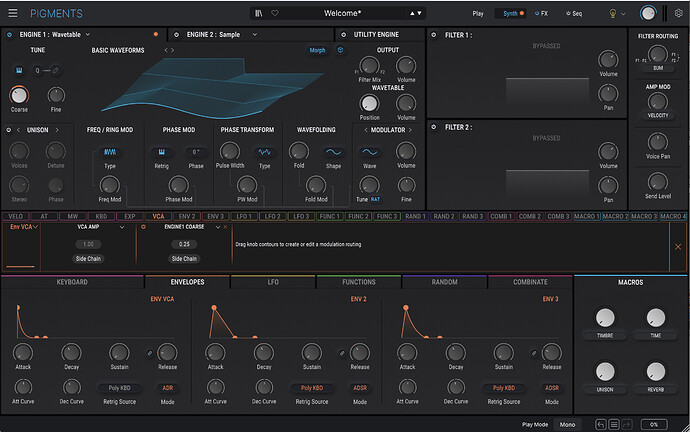690x432 pixels.
Task: Click Engine1 Coarse Side Chain button
Action: (184, 259)
